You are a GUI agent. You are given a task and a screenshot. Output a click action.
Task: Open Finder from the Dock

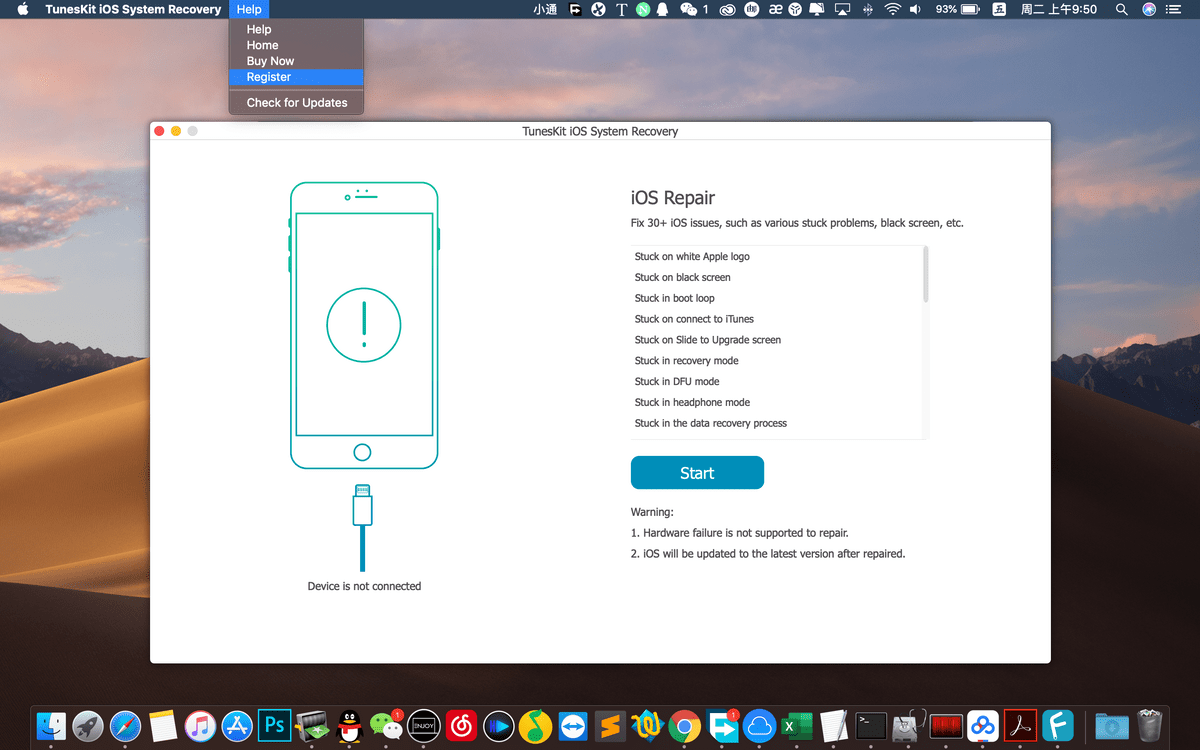coord(50,725)
